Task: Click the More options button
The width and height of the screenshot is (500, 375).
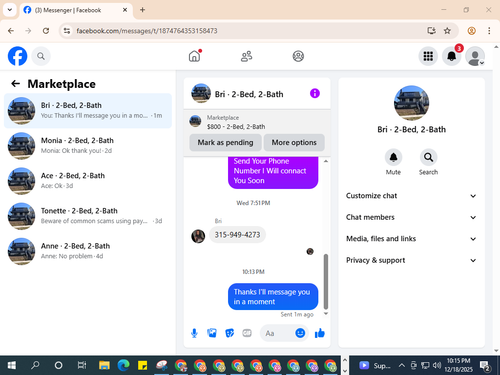Action: (294, 142)
